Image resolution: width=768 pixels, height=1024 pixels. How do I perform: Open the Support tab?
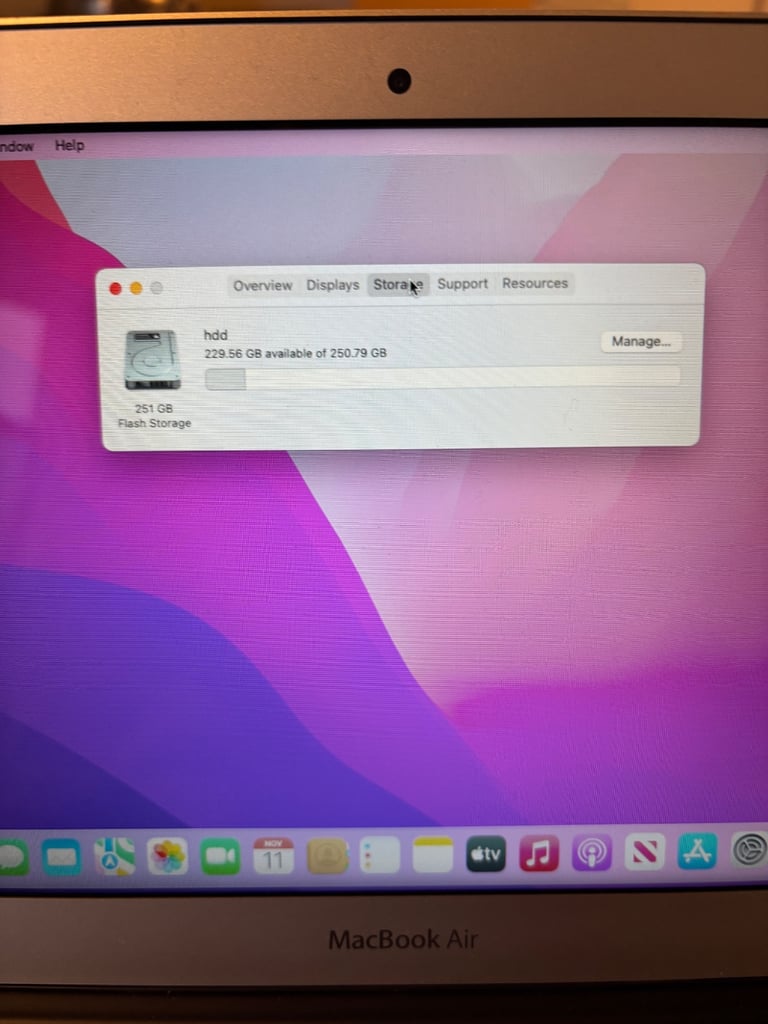pyautogui.click(x=462, y=284)
